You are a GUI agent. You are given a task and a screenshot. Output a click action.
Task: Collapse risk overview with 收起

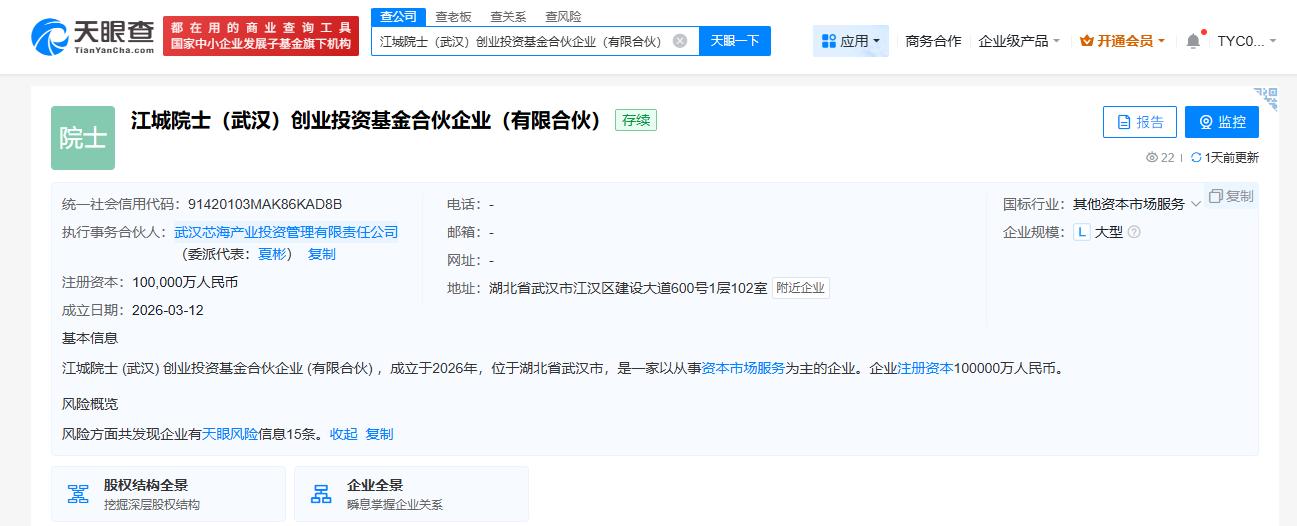(343, 434)
